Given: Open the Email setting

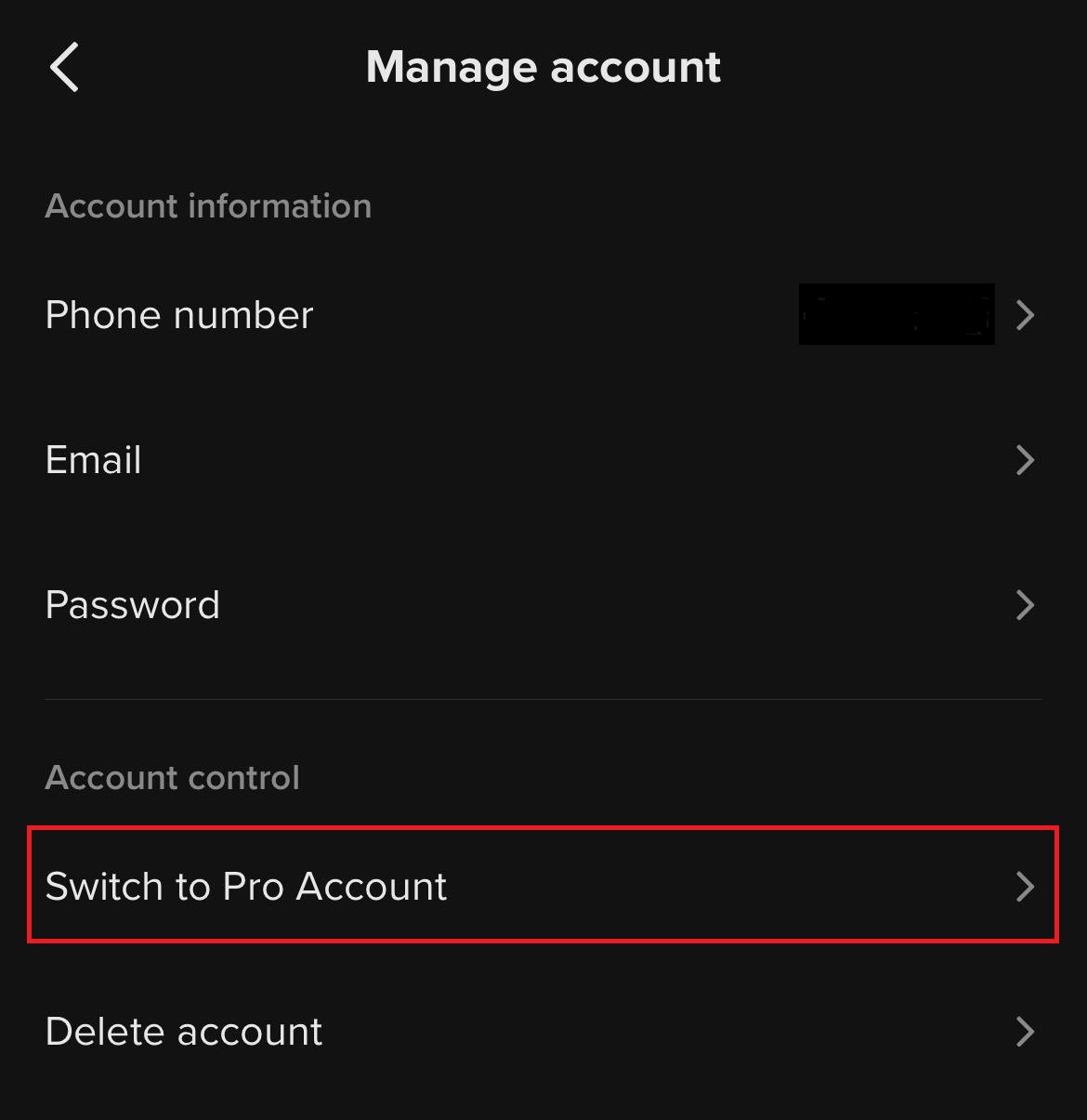Looking at the screenshot, I should tap(94, 460).
